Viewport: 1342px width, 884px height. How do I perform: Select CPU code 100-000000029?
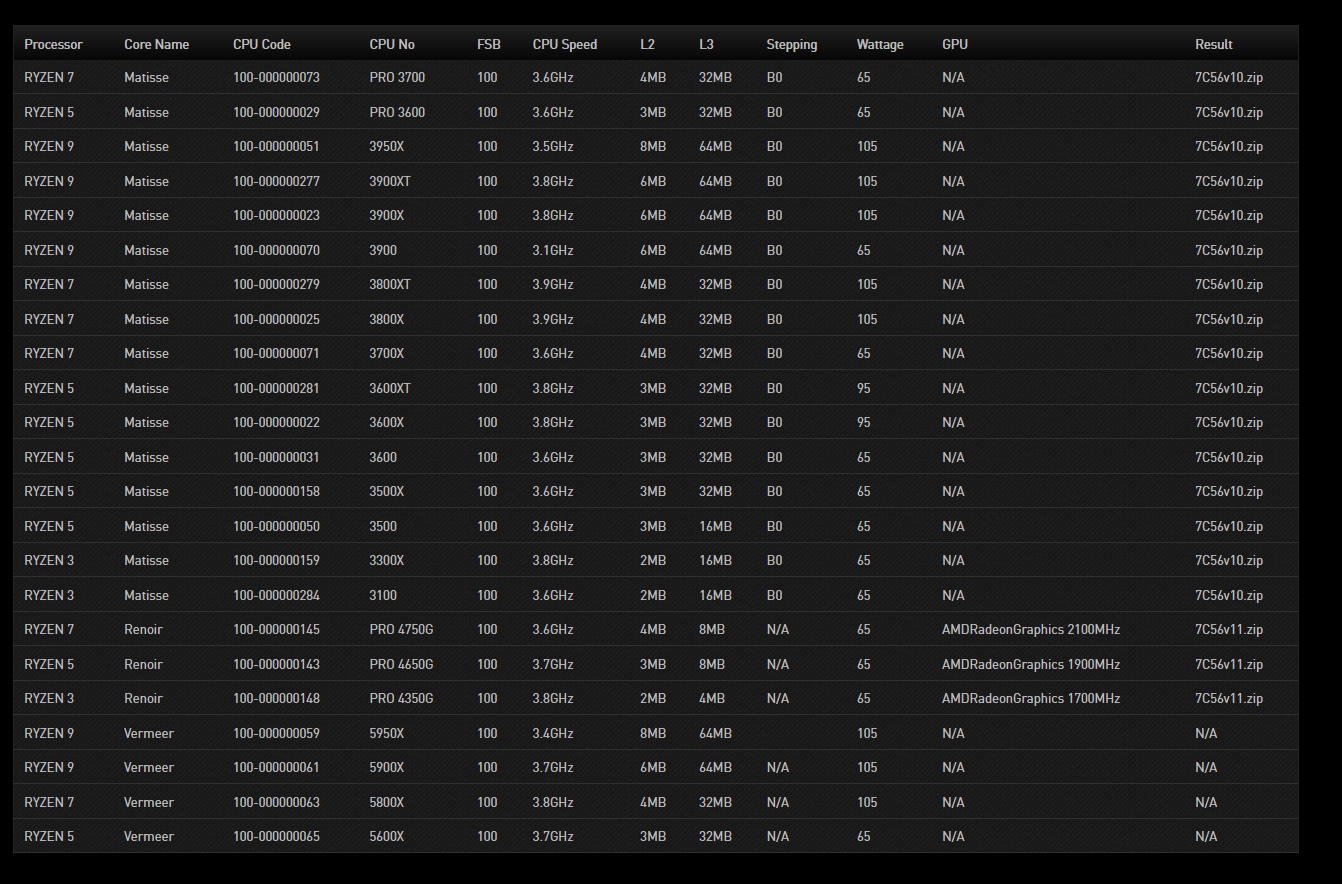point(276,112)
